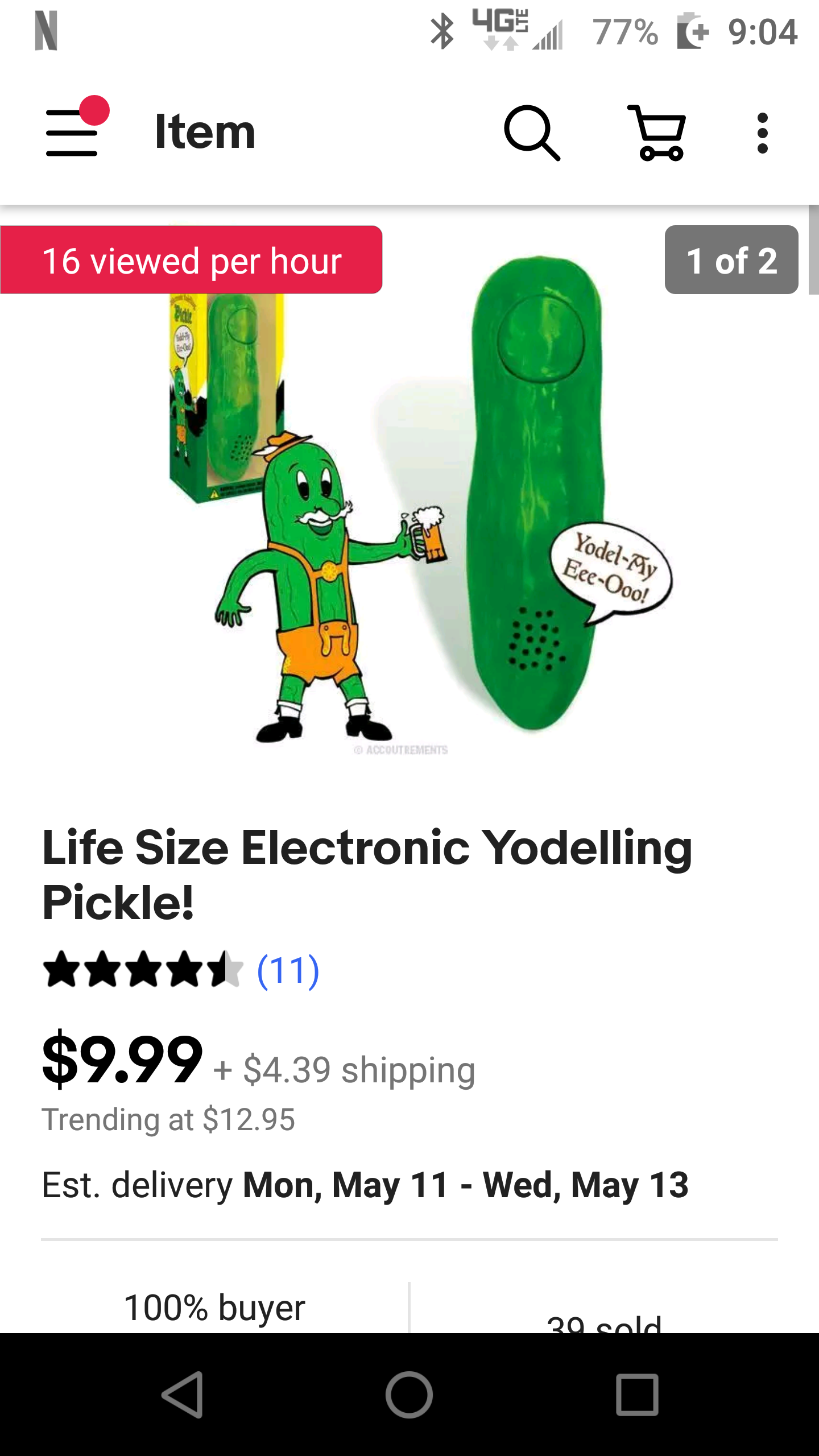Open the recent apps square button

tap(637, 1395)
